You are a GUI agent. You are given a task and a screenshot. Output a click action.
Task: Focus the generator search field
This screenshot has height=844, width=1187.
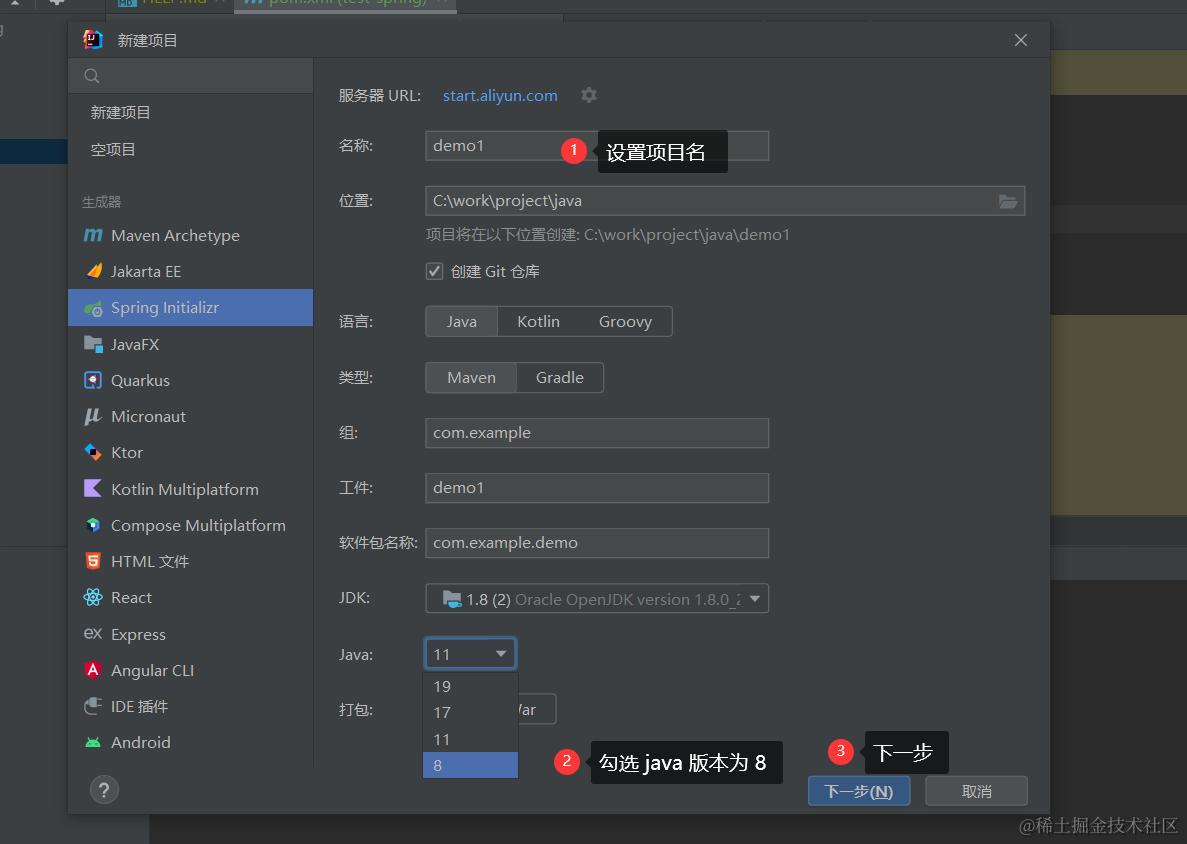(x=190, y=76)
